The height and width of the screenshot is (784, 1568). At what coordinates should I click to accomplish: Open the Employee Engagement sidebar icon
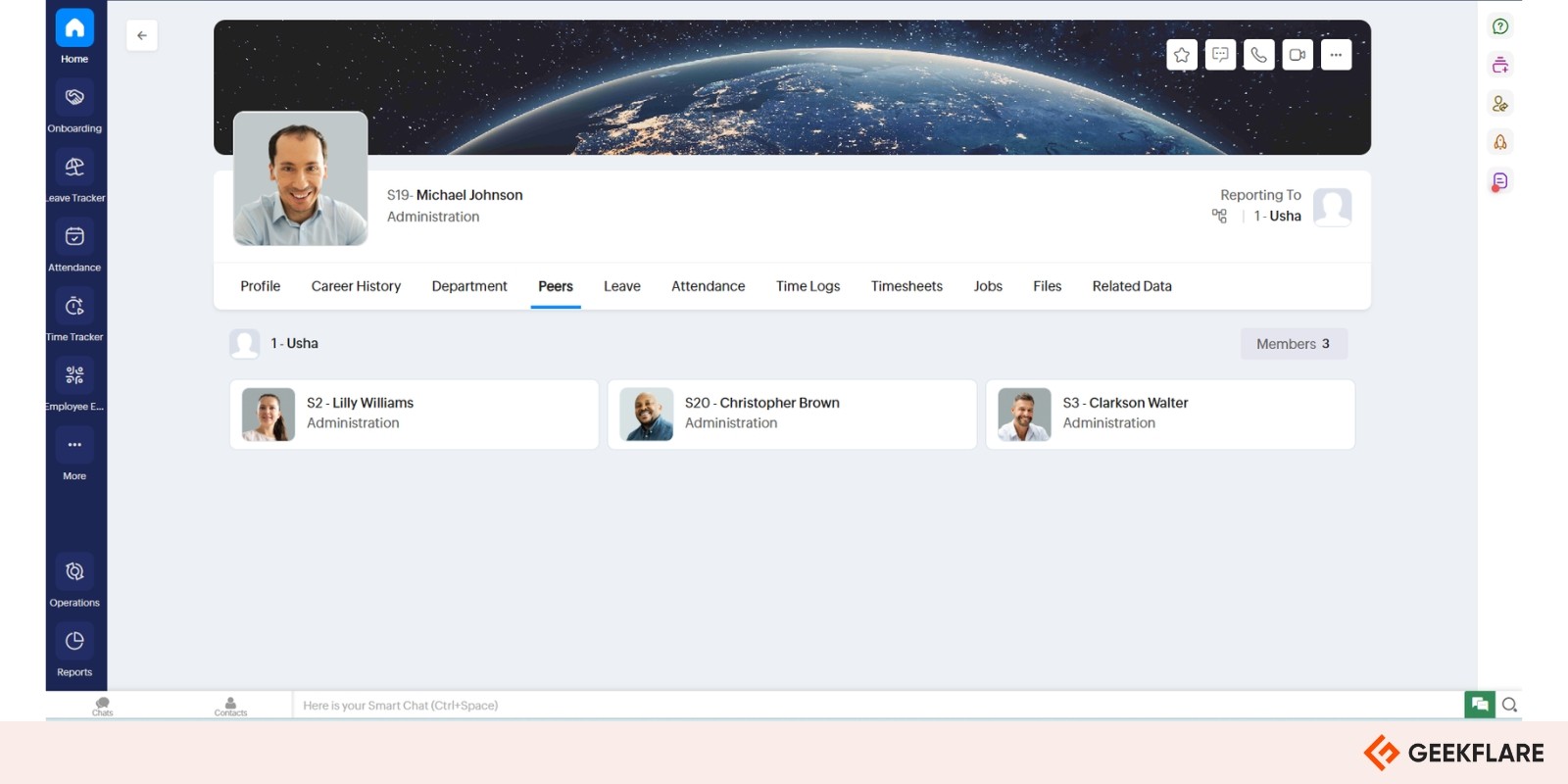click(x=74, y=375)
